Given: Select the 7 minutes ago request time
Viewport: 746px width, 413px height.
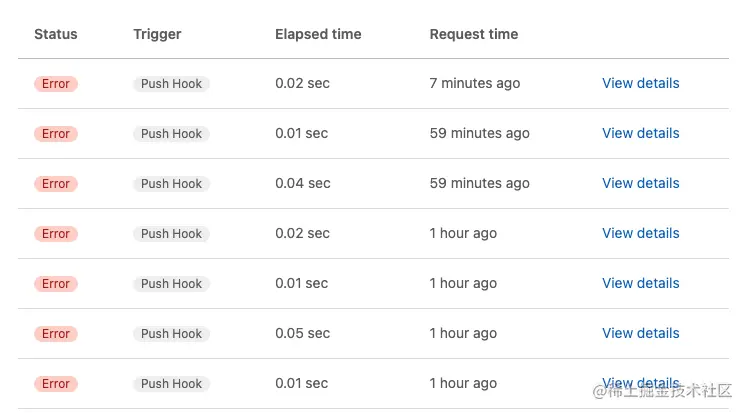Looking at the screenshot, I should point(474,83).
